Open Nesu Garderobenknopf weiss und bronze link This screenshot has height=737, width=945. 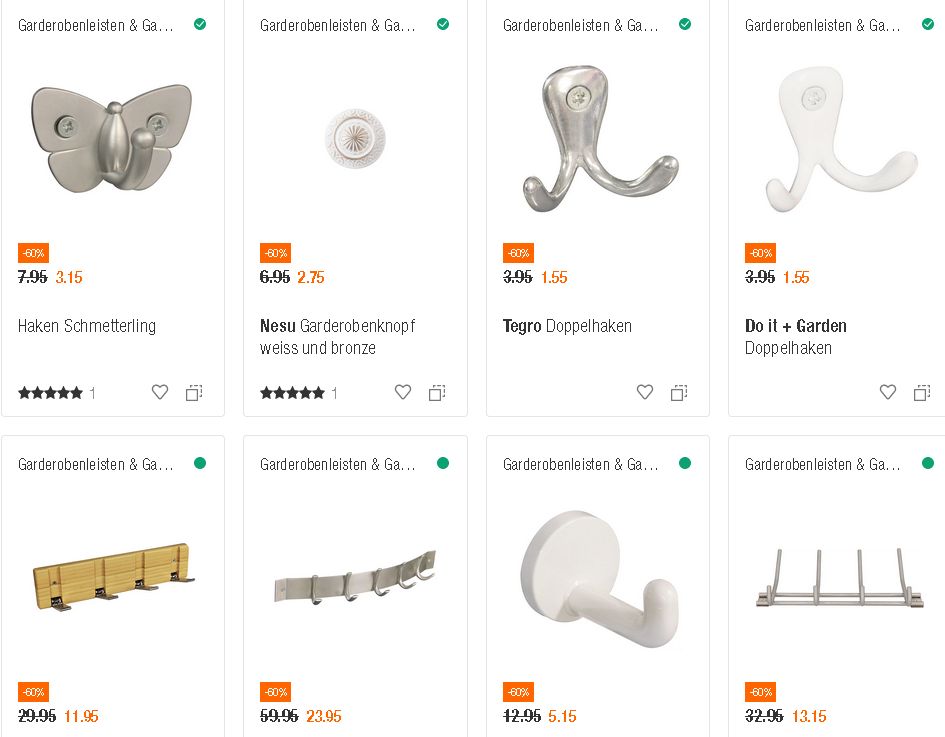point(337,337)
